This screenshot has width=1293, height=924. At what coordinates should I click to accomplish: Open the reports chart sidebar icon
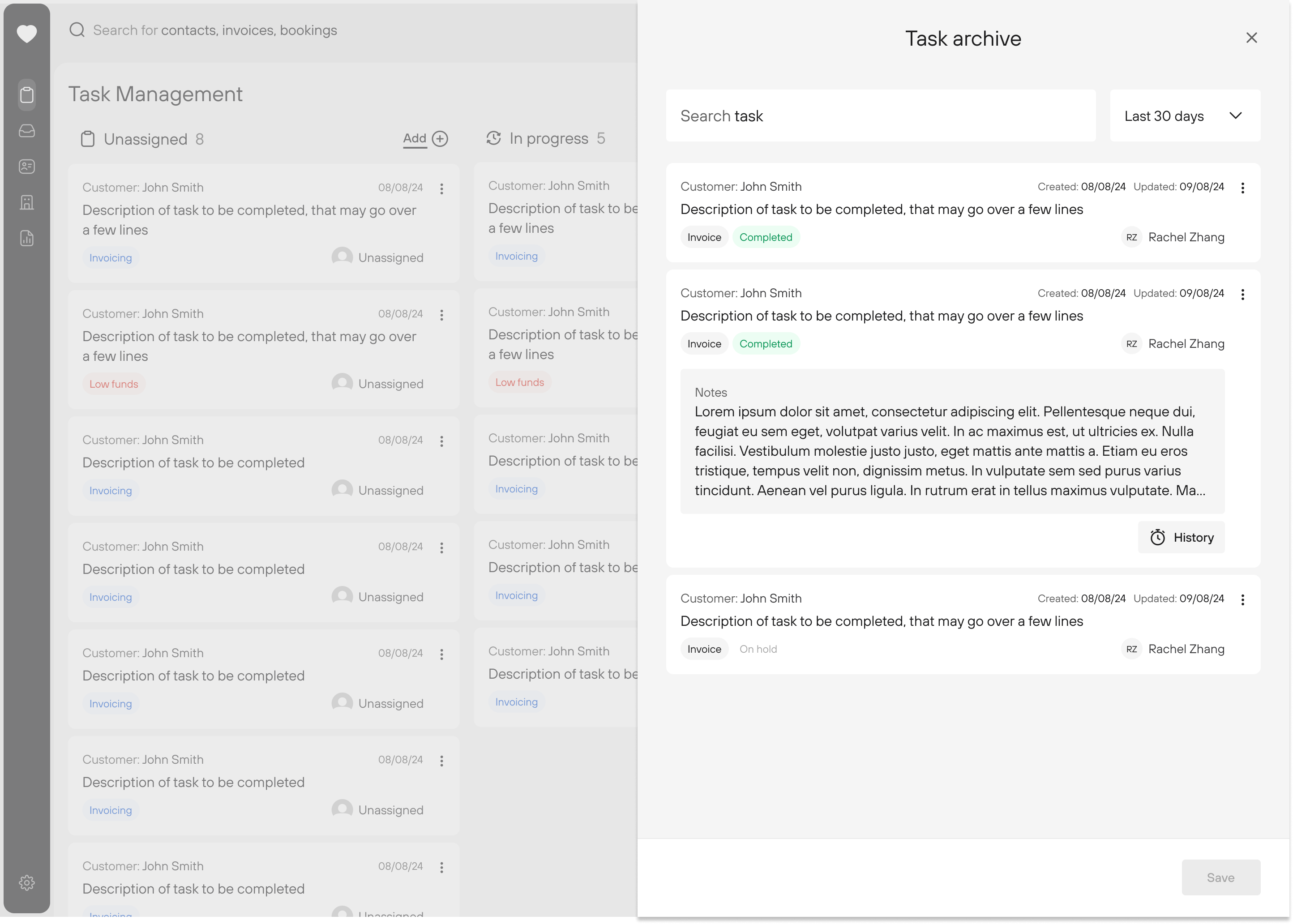[27, 239]
